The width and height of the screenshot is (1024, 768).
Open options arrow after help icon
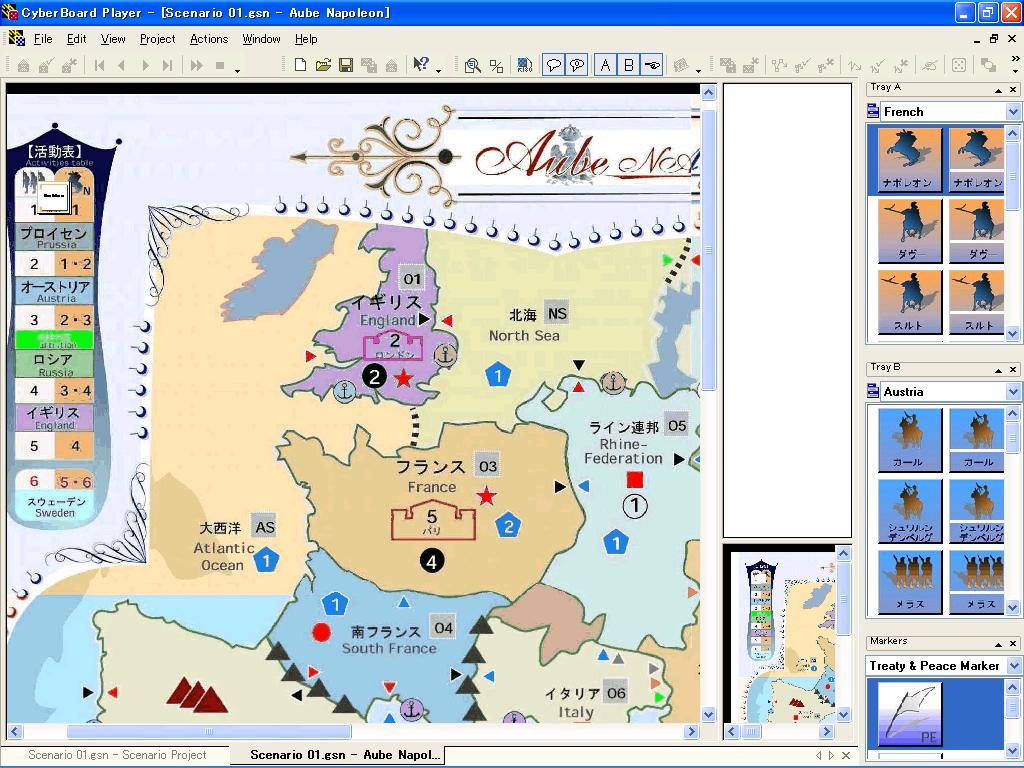point(438,70)
